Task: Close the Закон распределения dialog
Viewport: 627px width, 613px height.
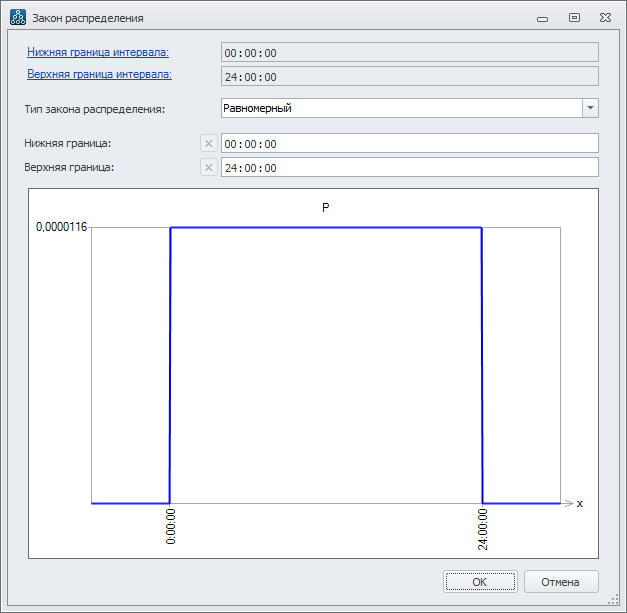Action: [606, 17]
